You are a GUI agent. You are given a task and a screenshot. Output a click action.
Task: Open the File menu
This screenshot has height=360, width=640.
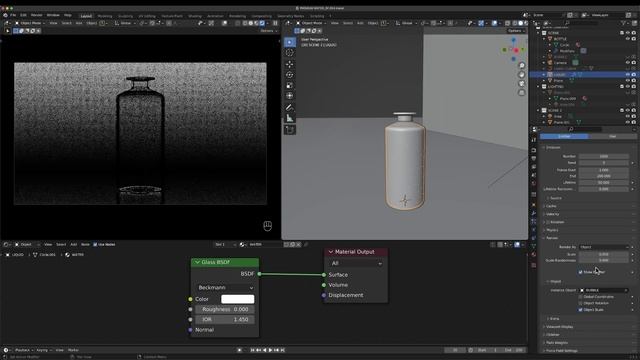tap(13, 15)
